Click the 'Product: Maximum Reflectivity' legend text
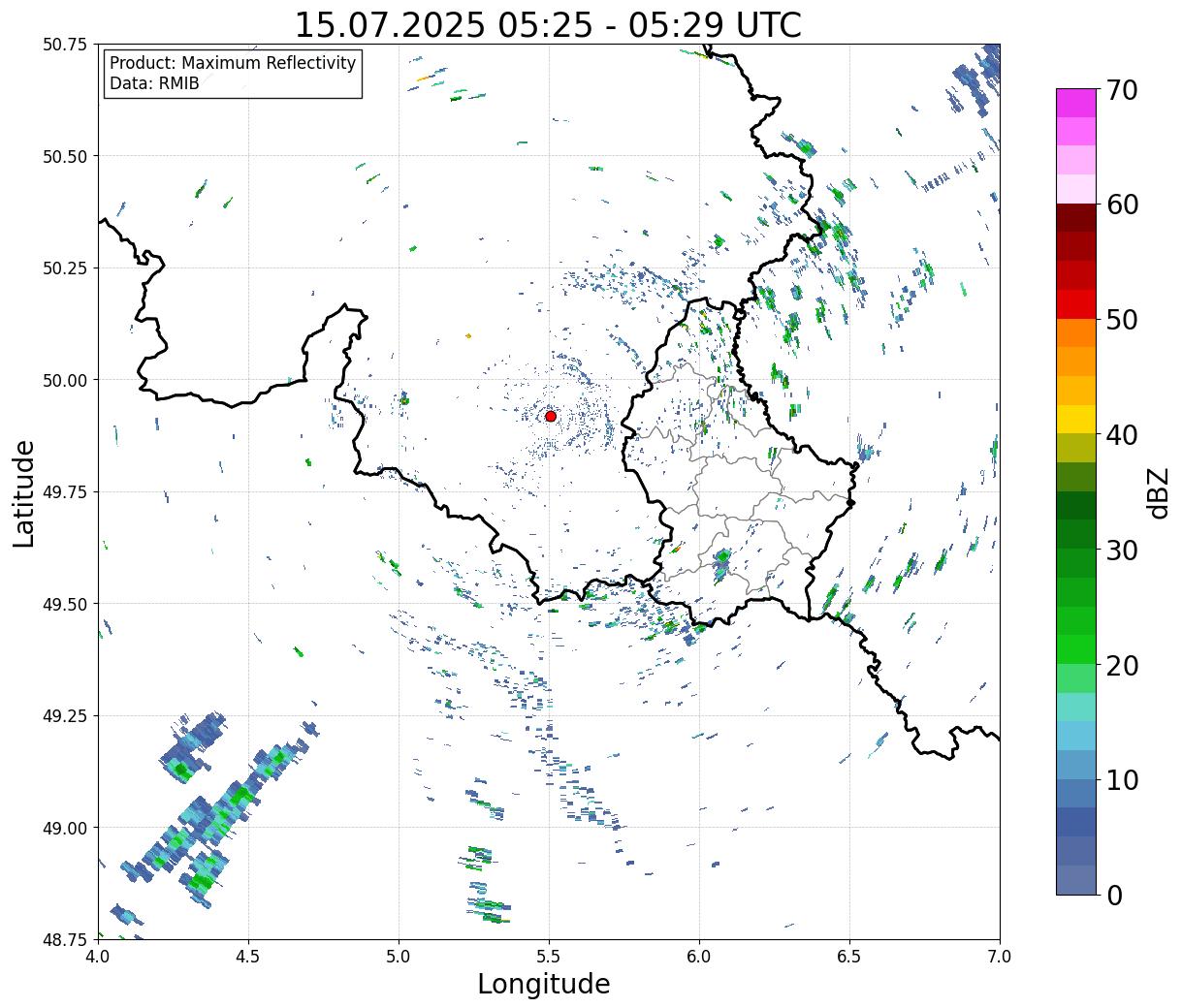Viewport: 1182px width, 1008px height. point(233,63)
